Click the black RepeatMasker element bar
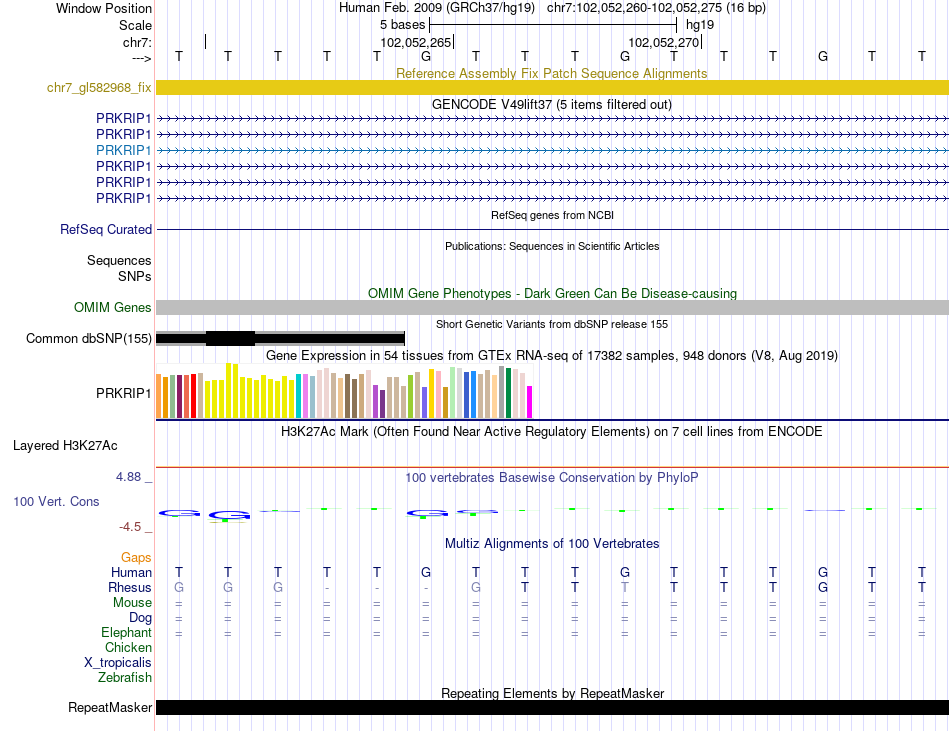The width and height of the screenshot is (950, 731). [x=552, y=708]
